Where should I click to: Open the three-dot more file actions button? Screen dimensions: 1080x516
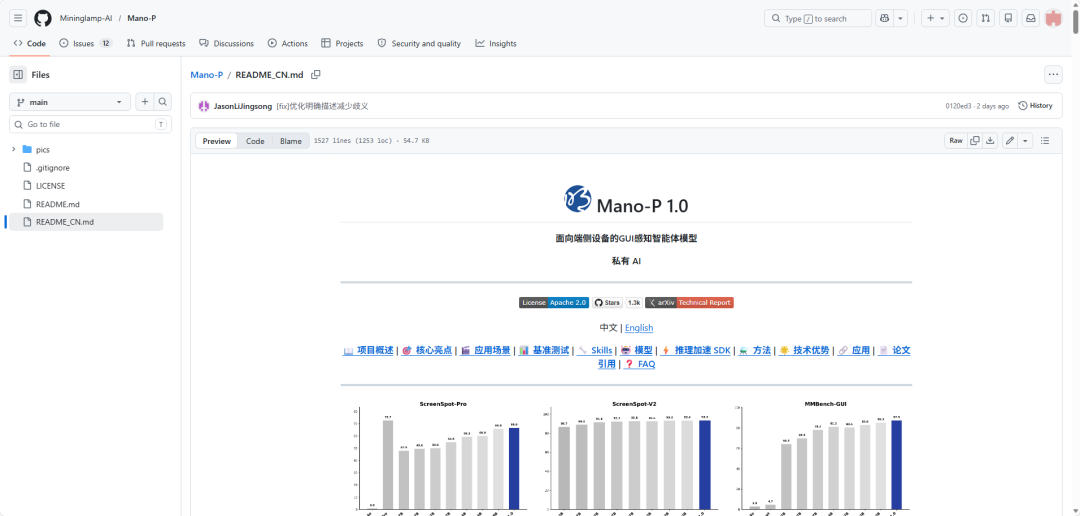pyautogui.click(x=1053, y=74)
